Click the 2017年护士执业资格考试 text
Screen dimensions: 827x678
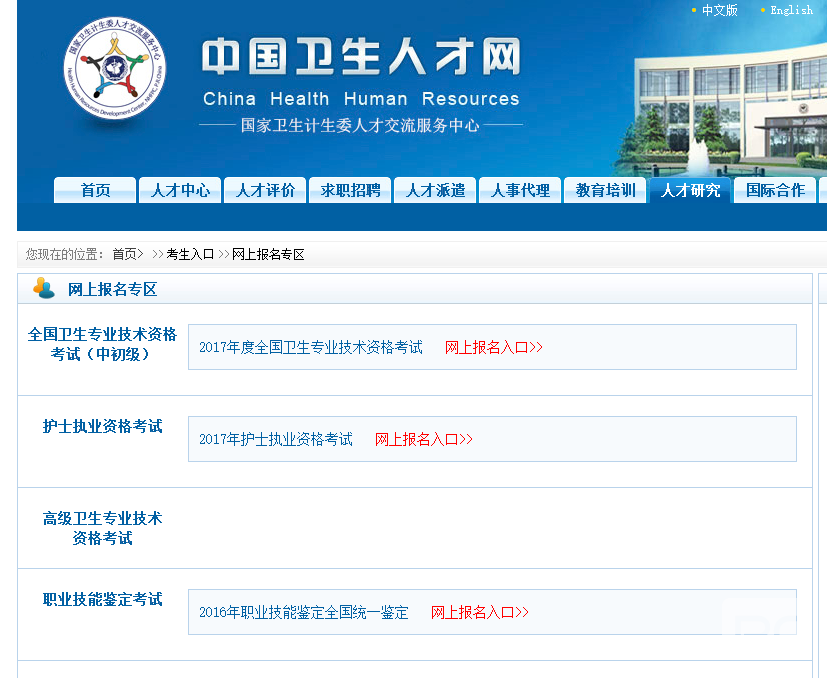pos(276,439)
